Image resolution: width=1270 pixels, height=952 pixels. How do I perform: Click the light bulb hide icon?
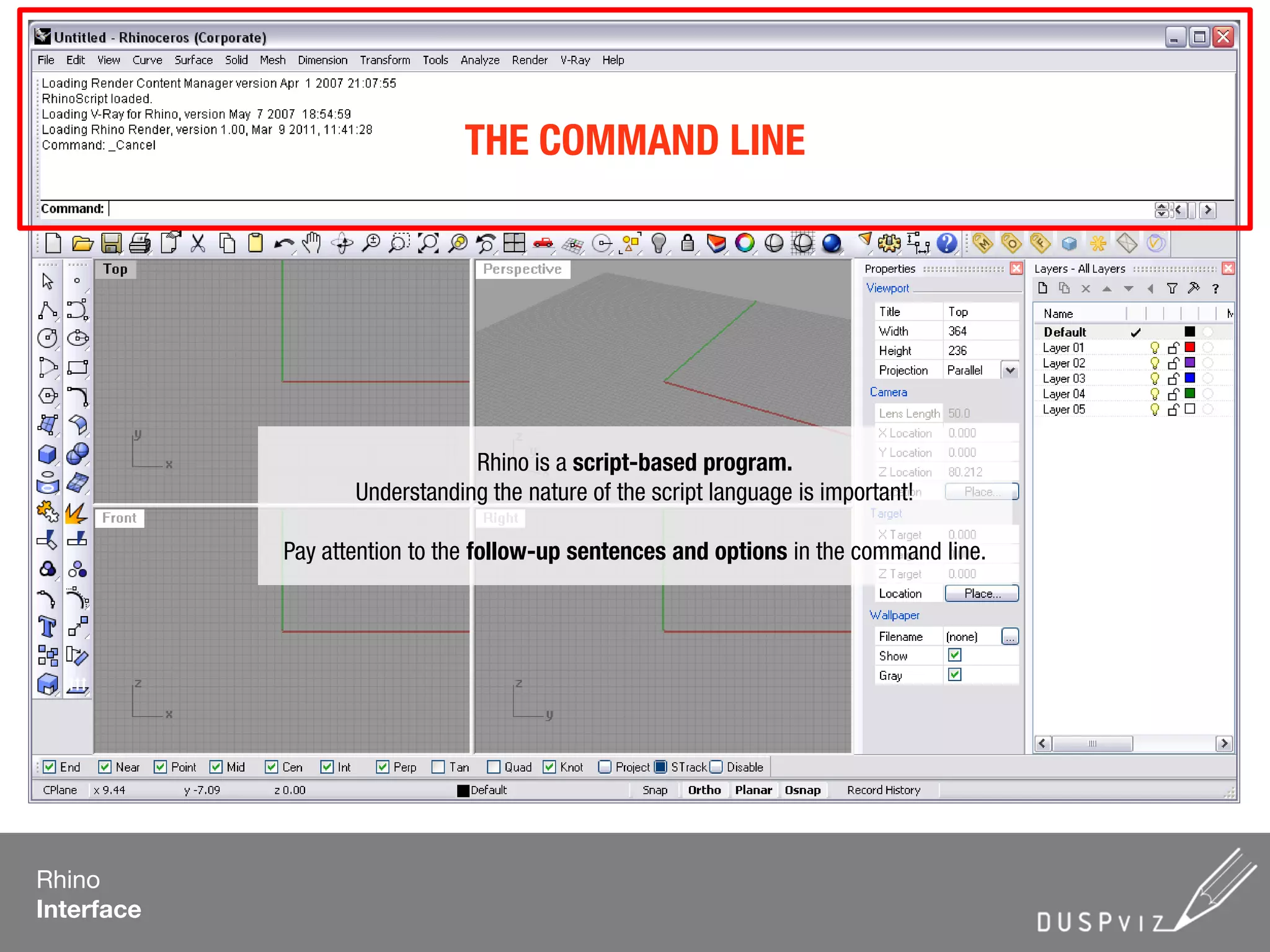coord(659,244)
